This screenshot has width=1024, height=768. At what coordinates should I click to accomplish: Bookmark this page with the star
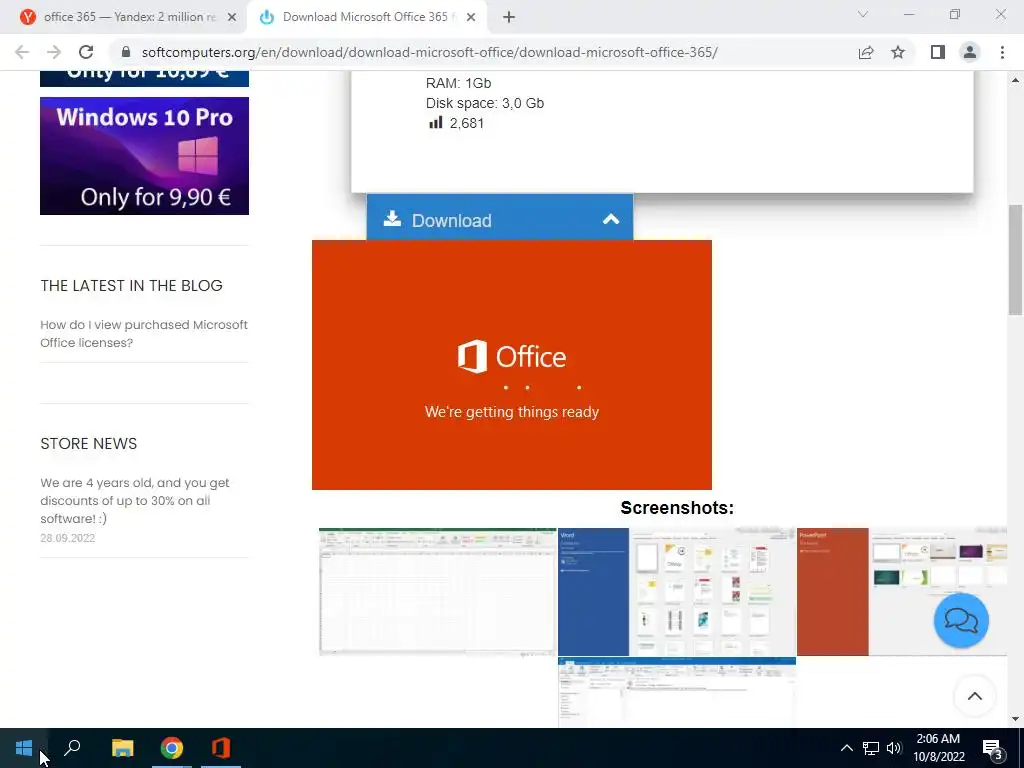pyautogui.click(x=898, y=52)
